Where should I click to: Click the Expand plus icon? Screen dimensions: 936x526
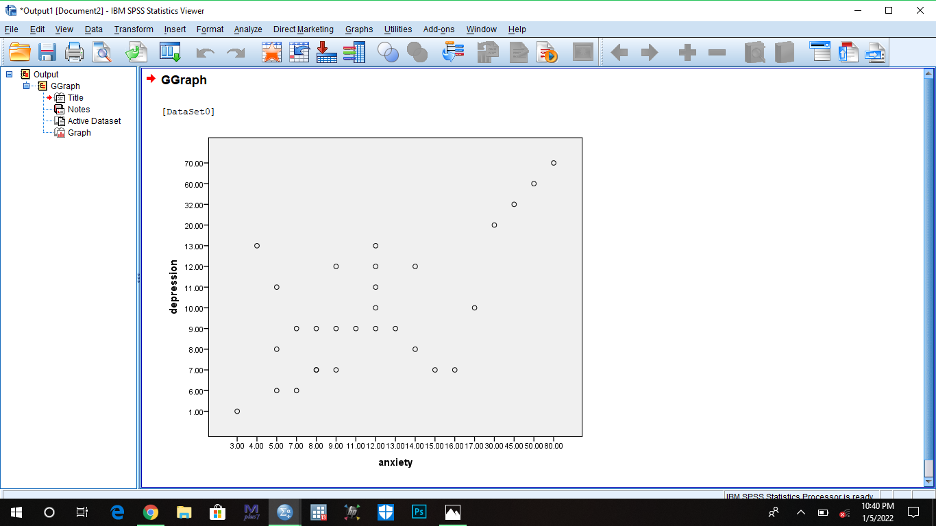point(687,53)
